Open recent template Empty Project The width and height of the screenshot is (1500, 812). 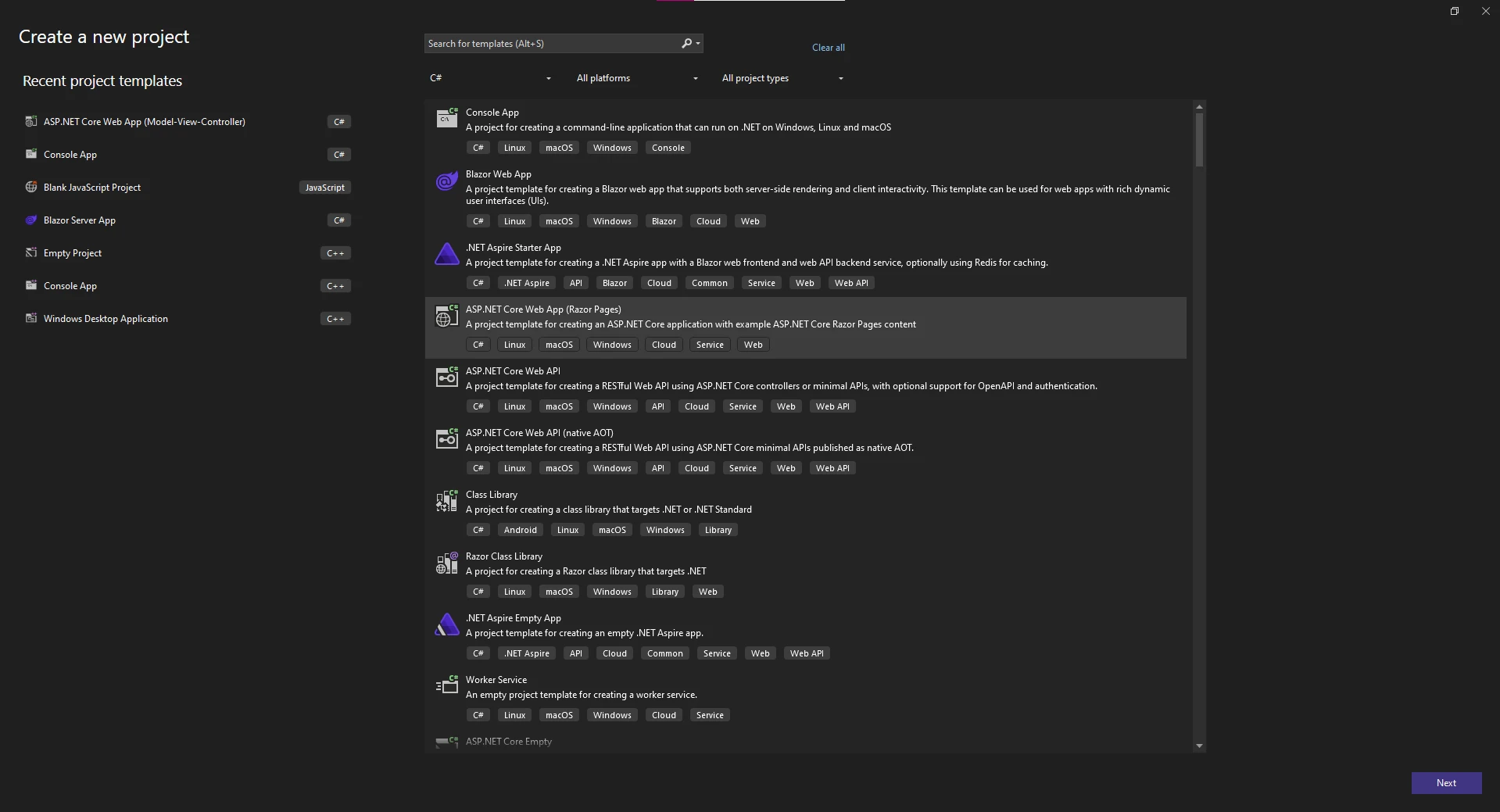188,253
